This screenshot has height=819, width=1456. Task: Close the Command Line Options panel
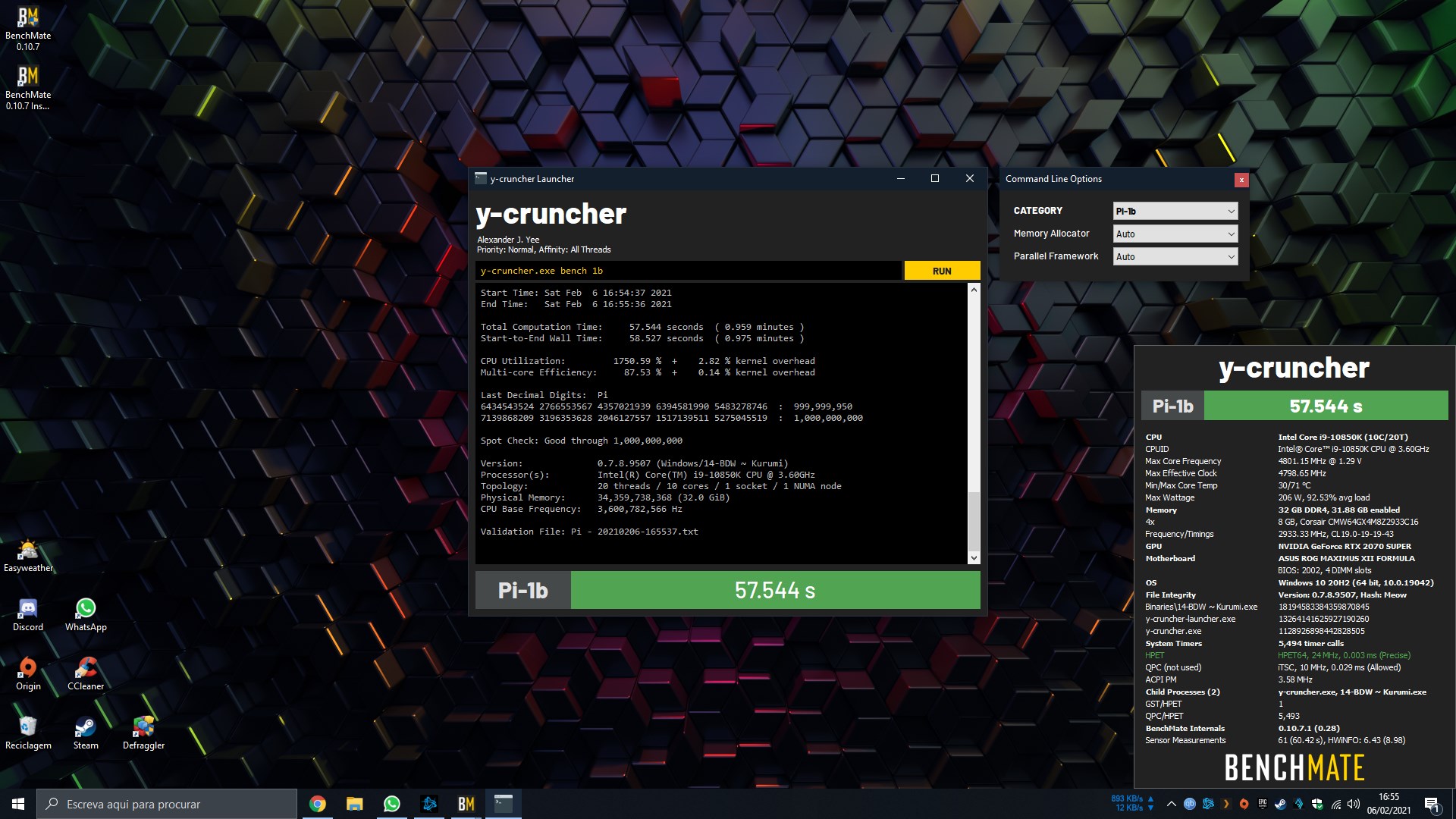1241,180
